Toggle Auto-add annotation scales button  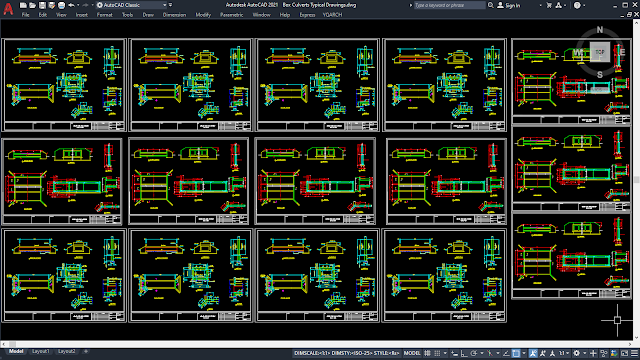(x=542, y=353)
